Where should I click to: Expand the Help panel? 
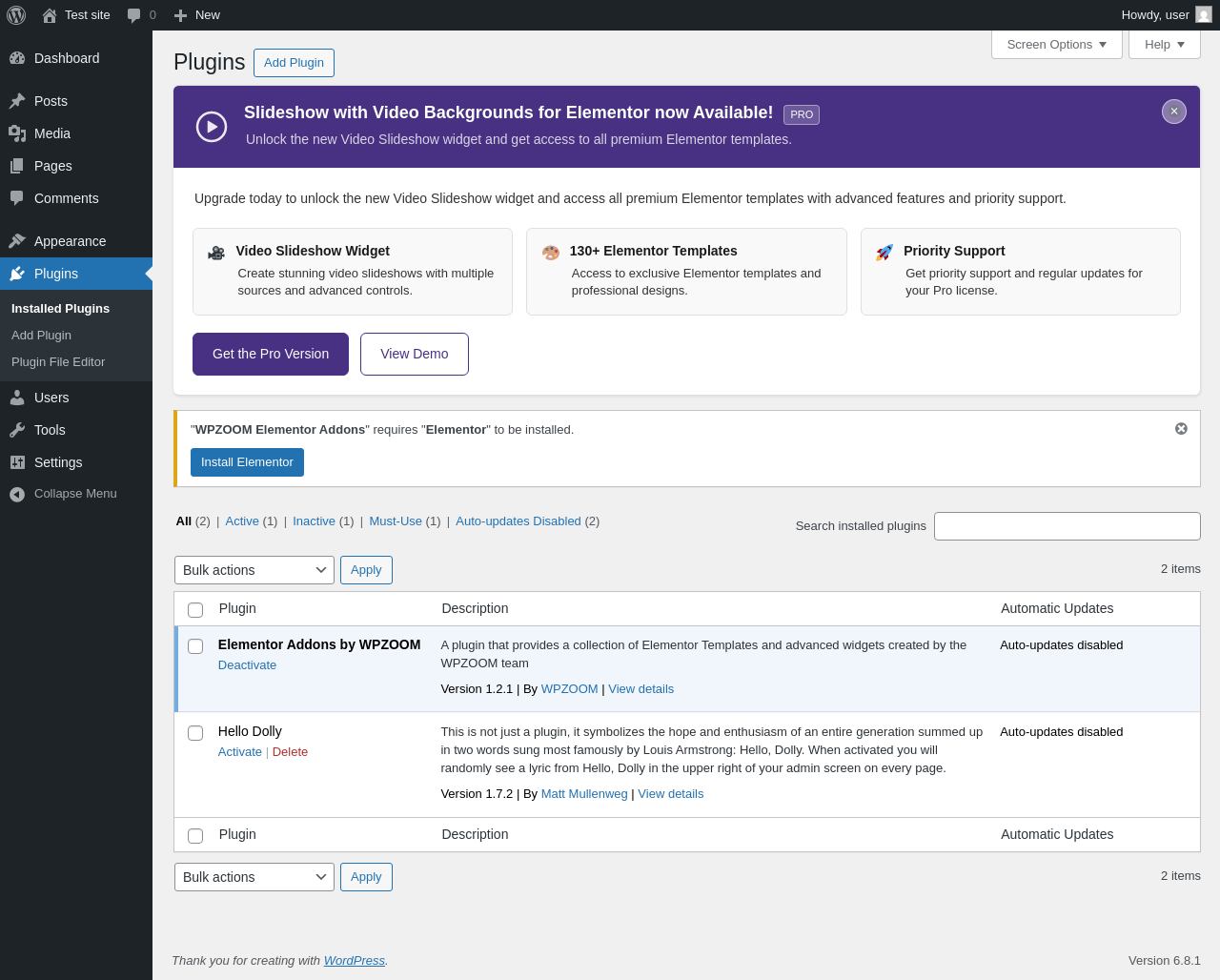[x=1165, y=44]
